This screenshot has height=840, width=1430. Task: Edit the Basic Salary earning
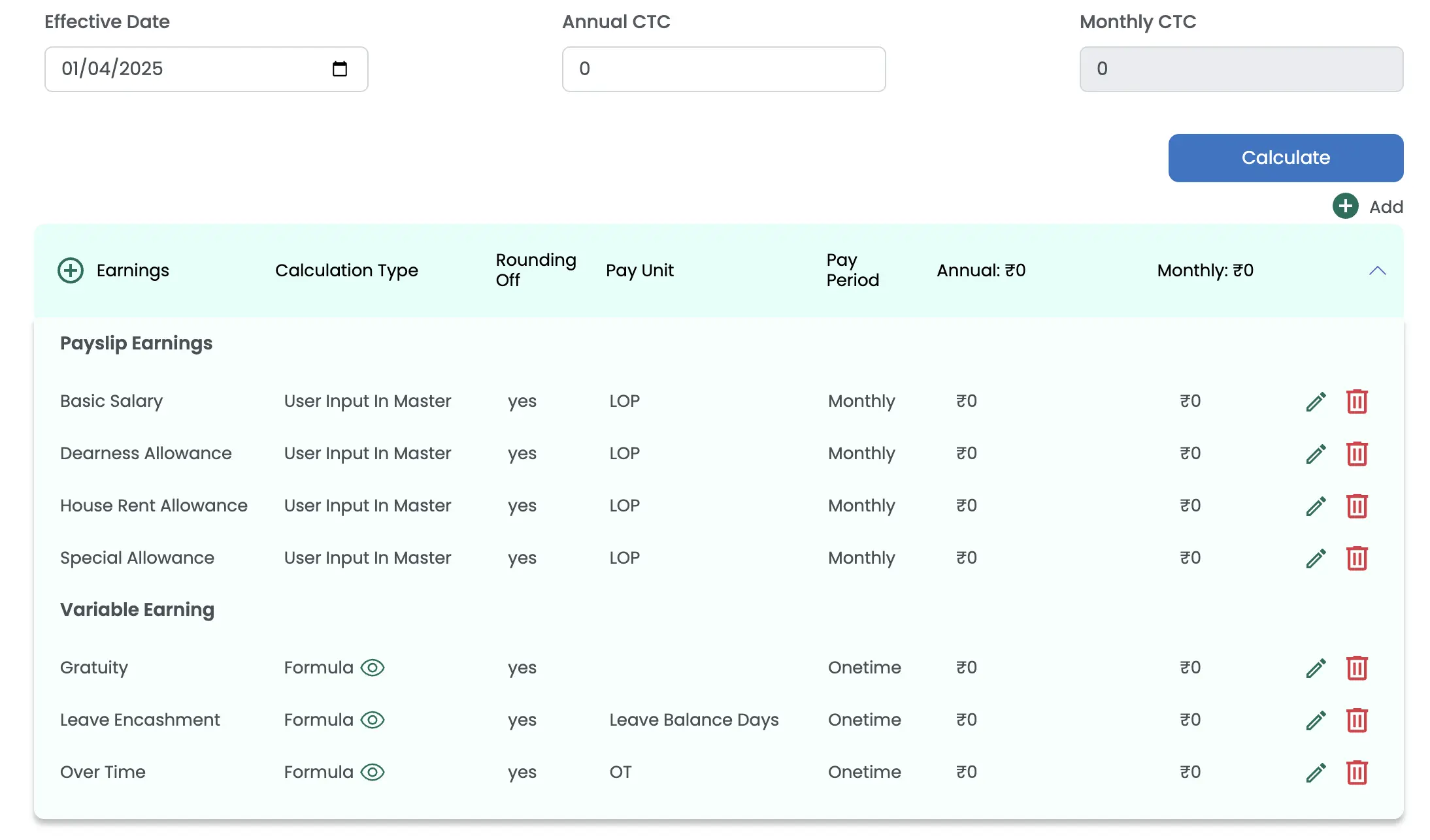(1316, 401)
